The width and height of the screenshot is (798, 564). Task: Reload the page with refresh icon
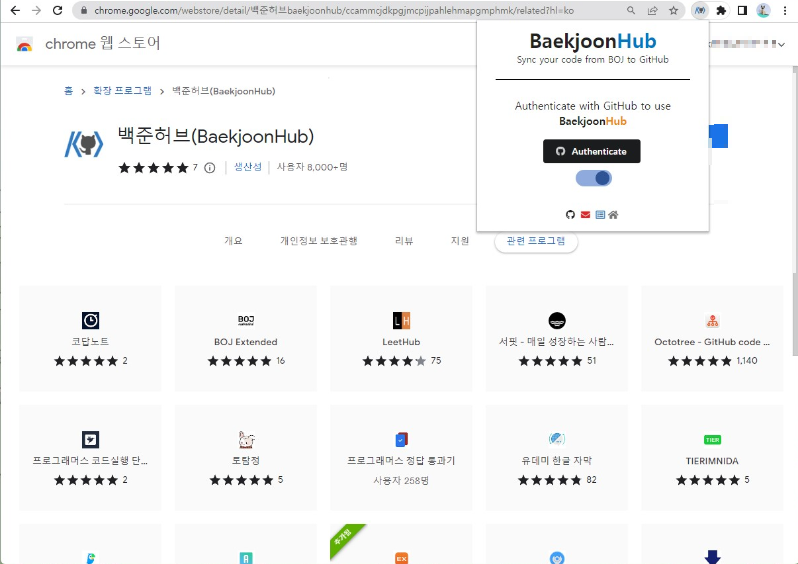(58, 10)
